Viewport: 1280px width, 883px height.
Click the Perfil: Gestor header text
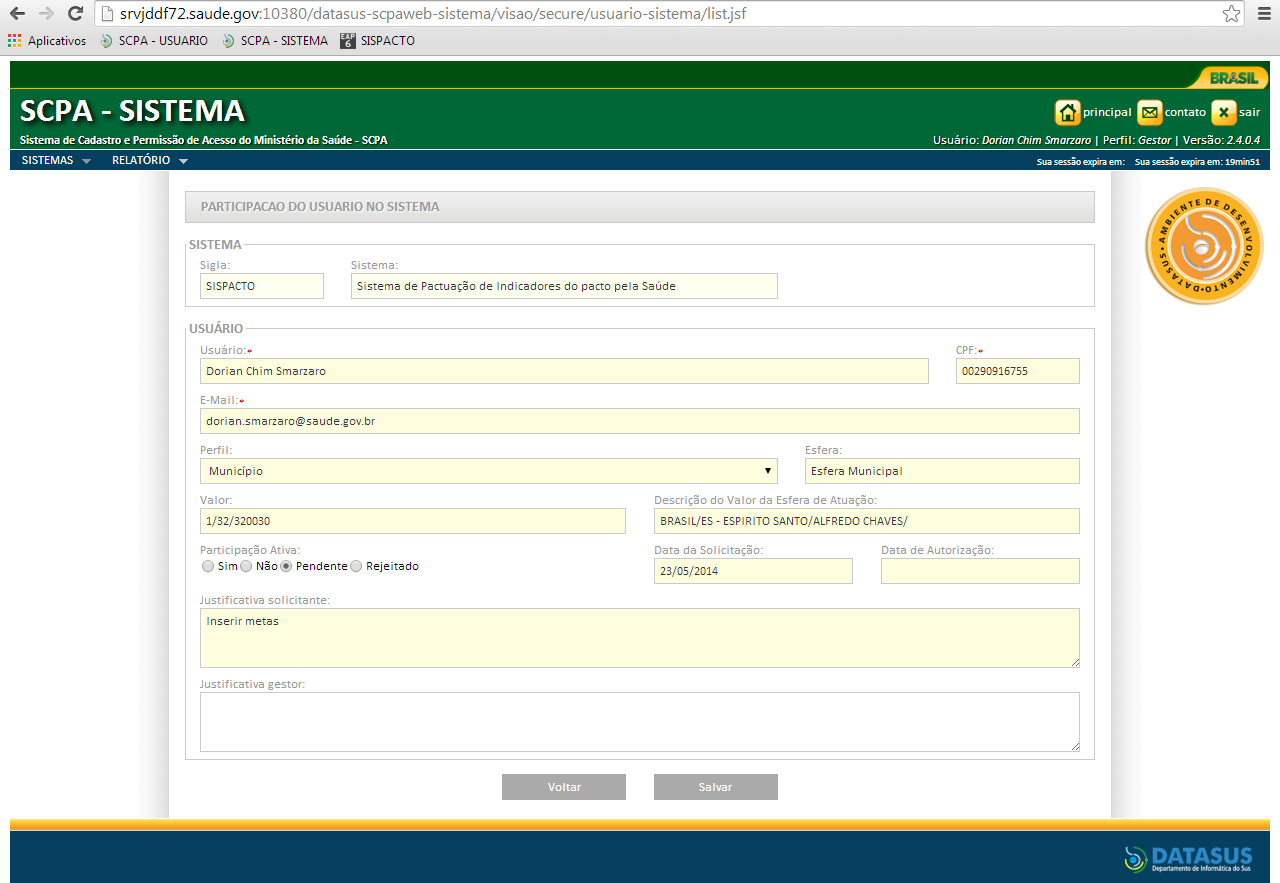coord(1136,141)
